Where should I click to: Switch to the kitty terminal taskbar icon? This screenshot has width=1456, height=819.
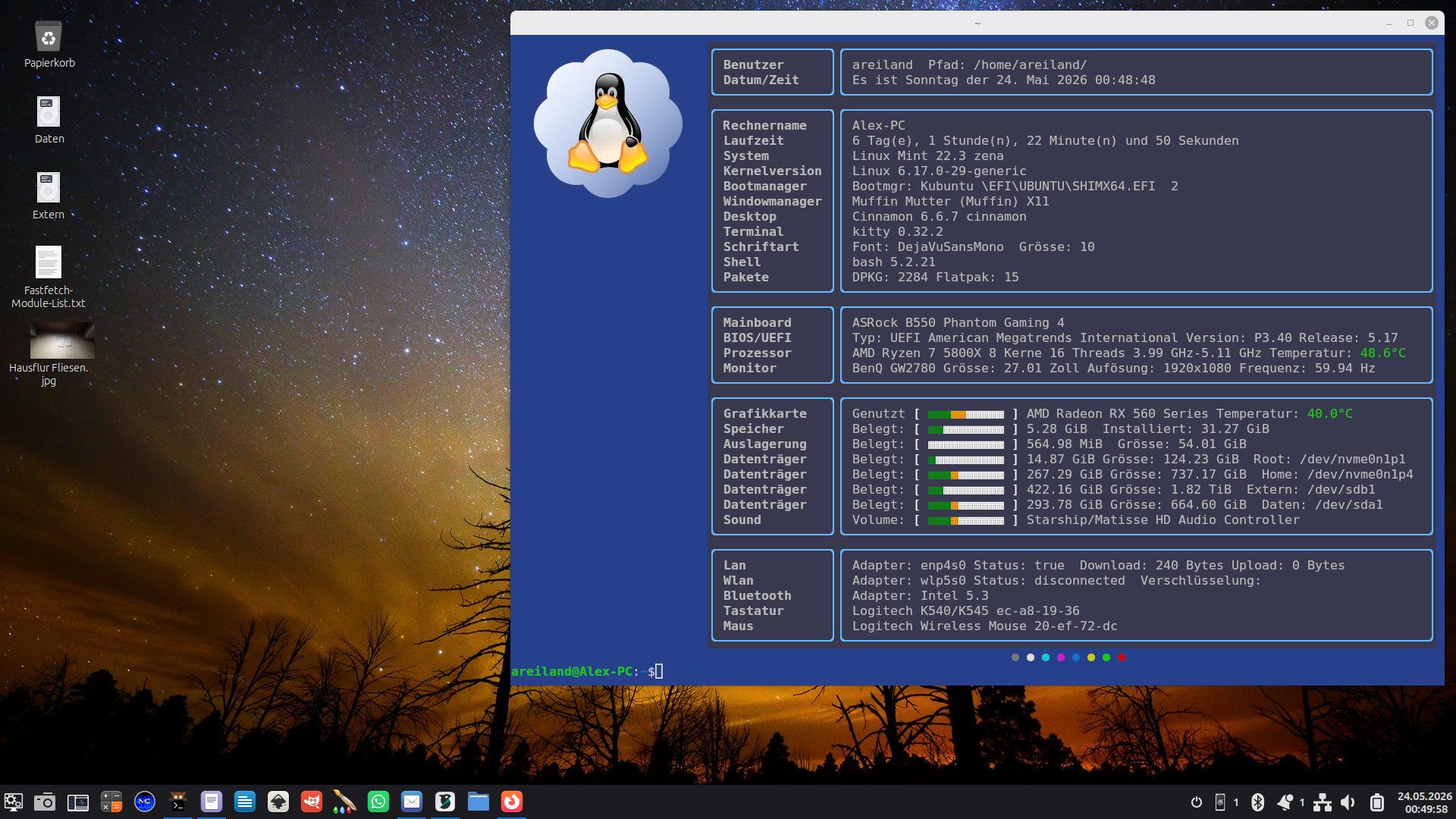pos(178,802)
